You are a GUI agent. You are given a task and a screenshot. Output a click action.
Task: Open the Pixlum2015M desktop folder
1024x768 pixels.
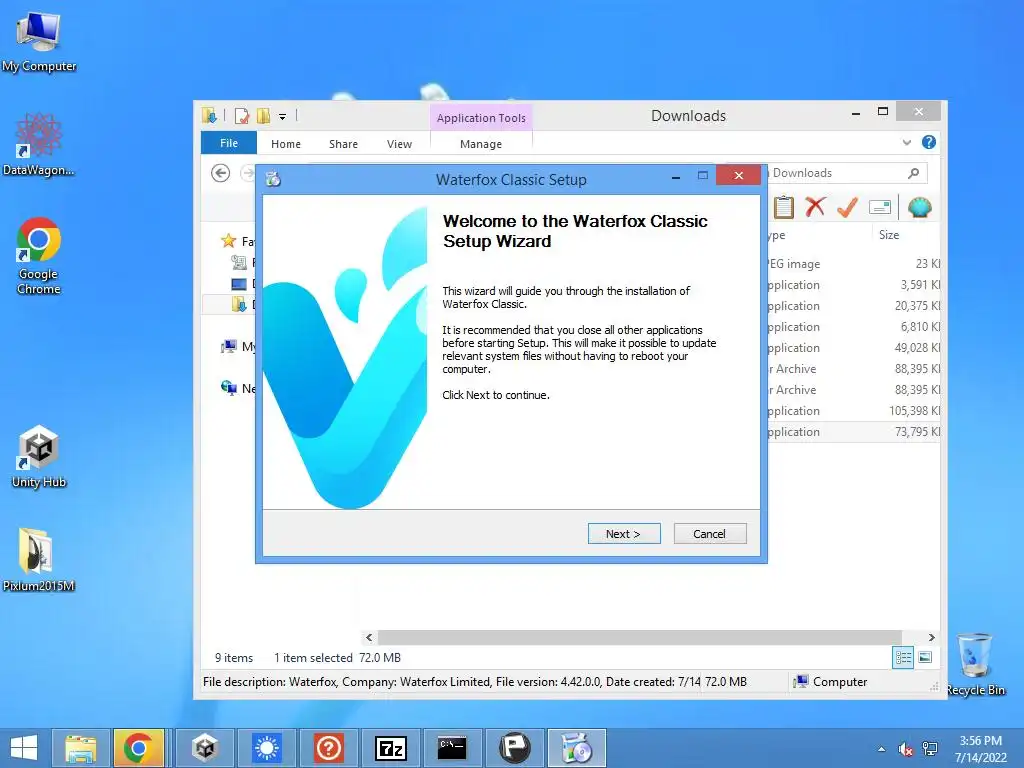tap(39, 560)
